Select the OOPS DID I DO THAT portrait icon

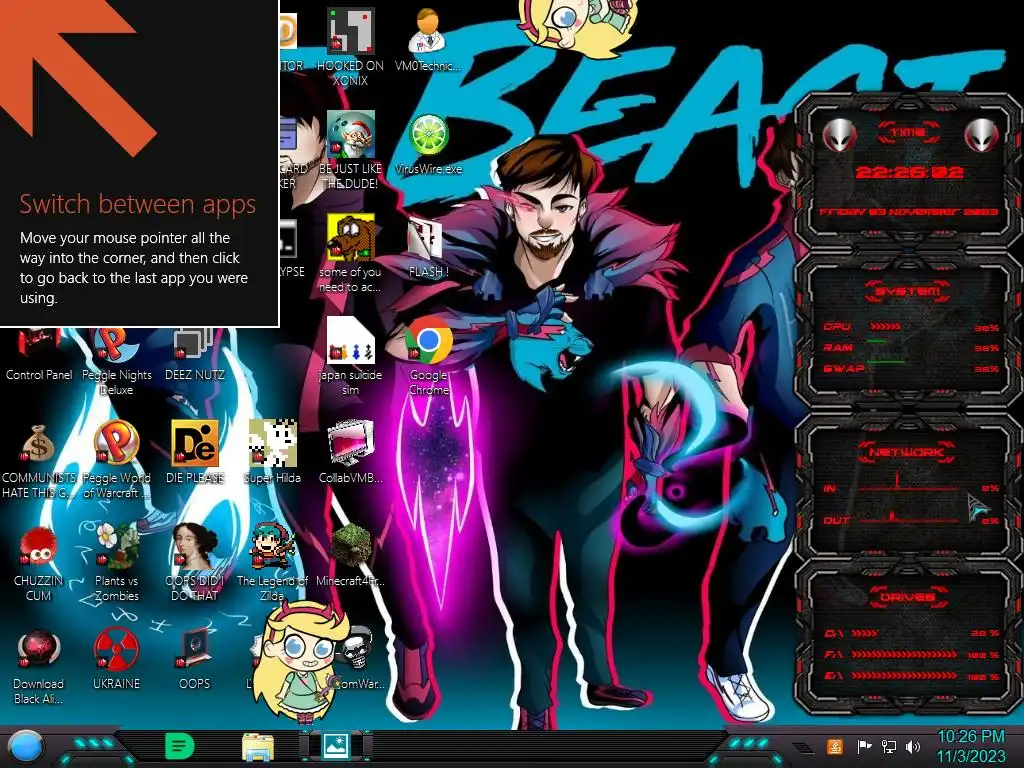[195, 563]
